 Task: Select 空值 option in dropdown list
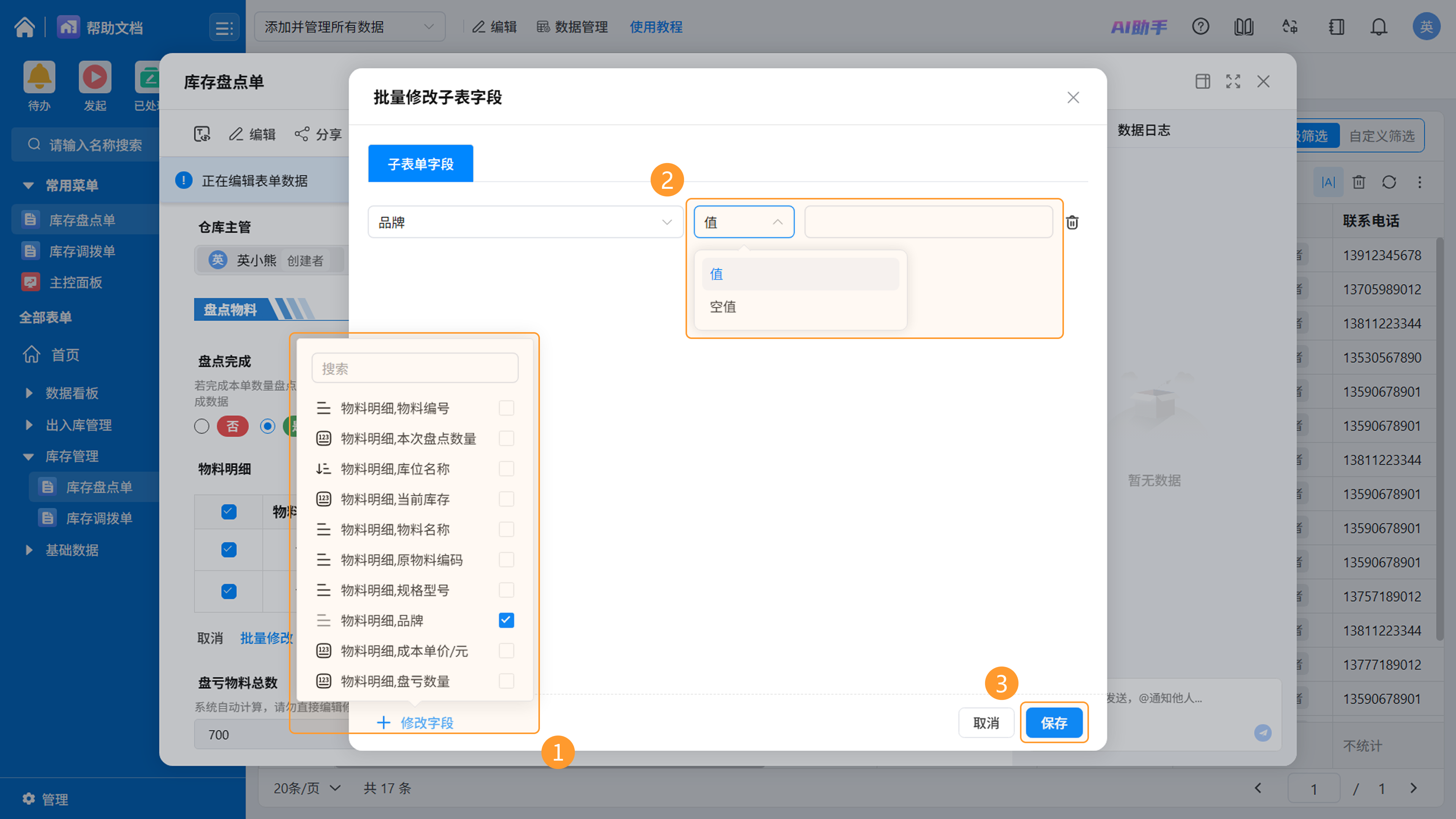(x=800, y=307)
